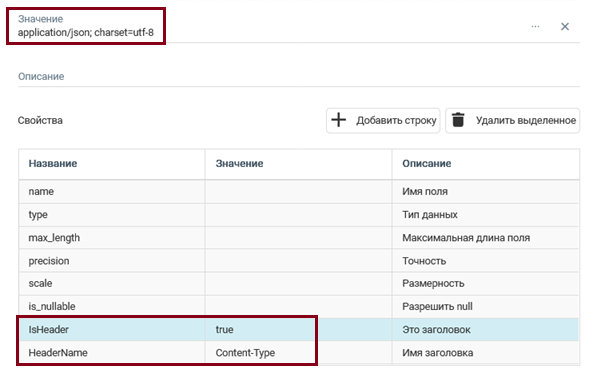This screenshot has height=383, width=598.
Task: Select the 'scale' property cell
Action: click(112, 283)
